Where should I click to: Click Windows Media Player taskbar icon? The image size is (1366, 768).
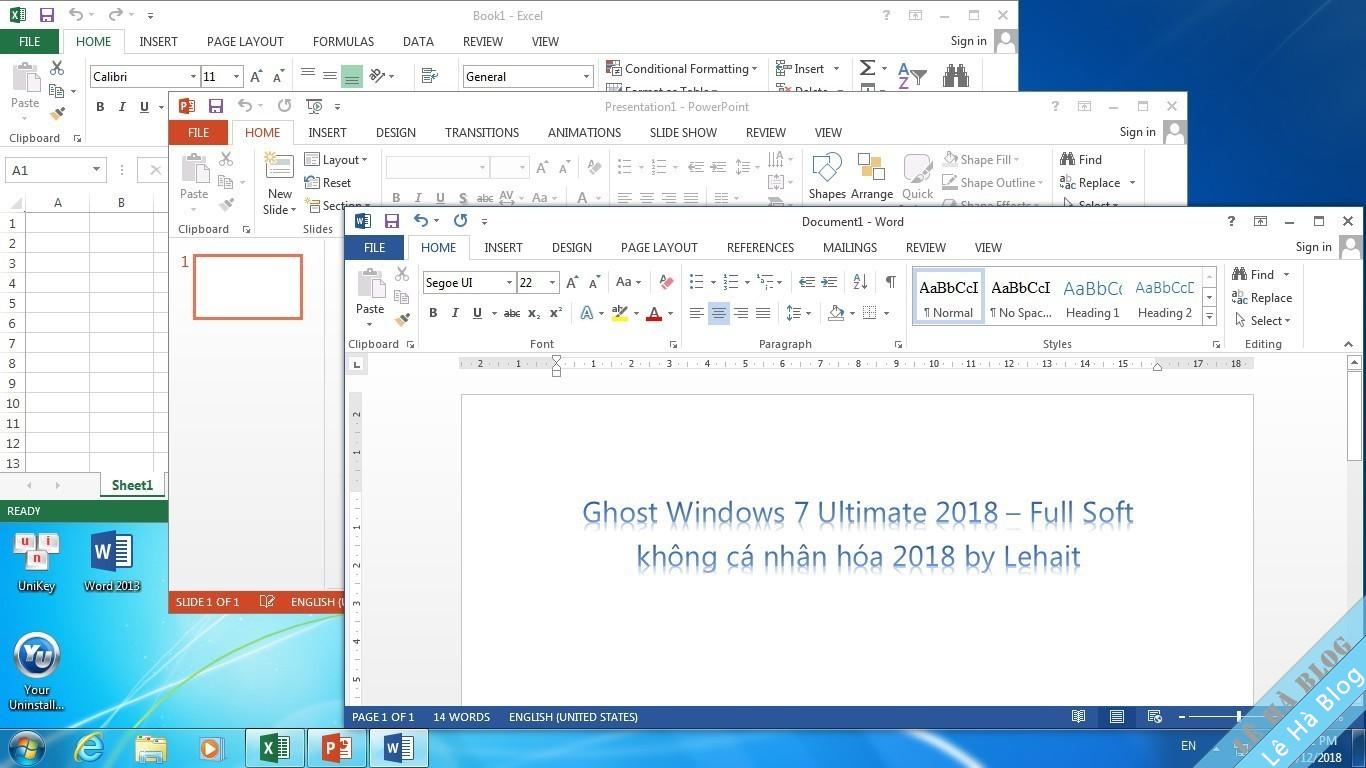(x=211, y=748)
